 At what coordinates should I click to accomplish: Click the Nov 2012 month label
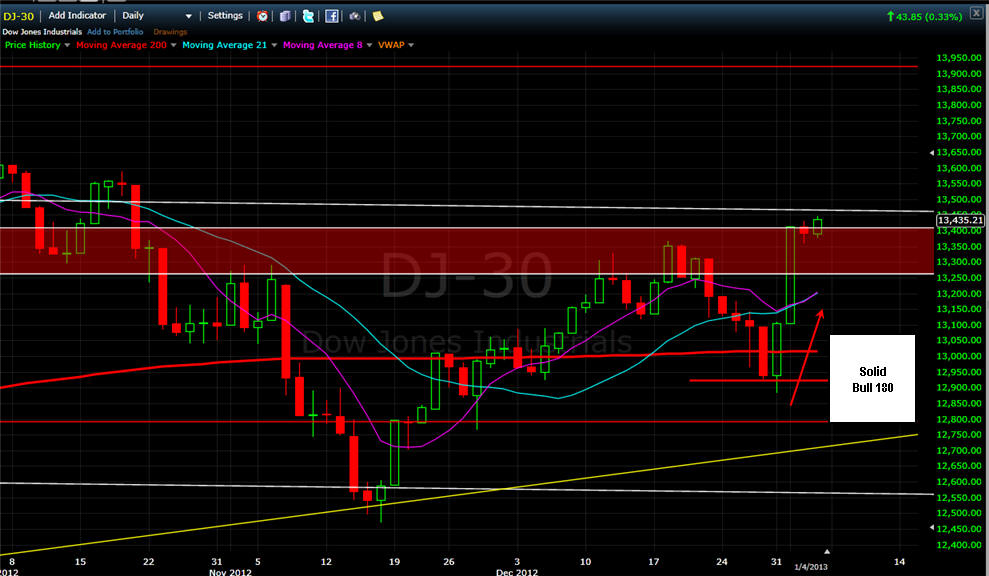(x=230, y=572)
